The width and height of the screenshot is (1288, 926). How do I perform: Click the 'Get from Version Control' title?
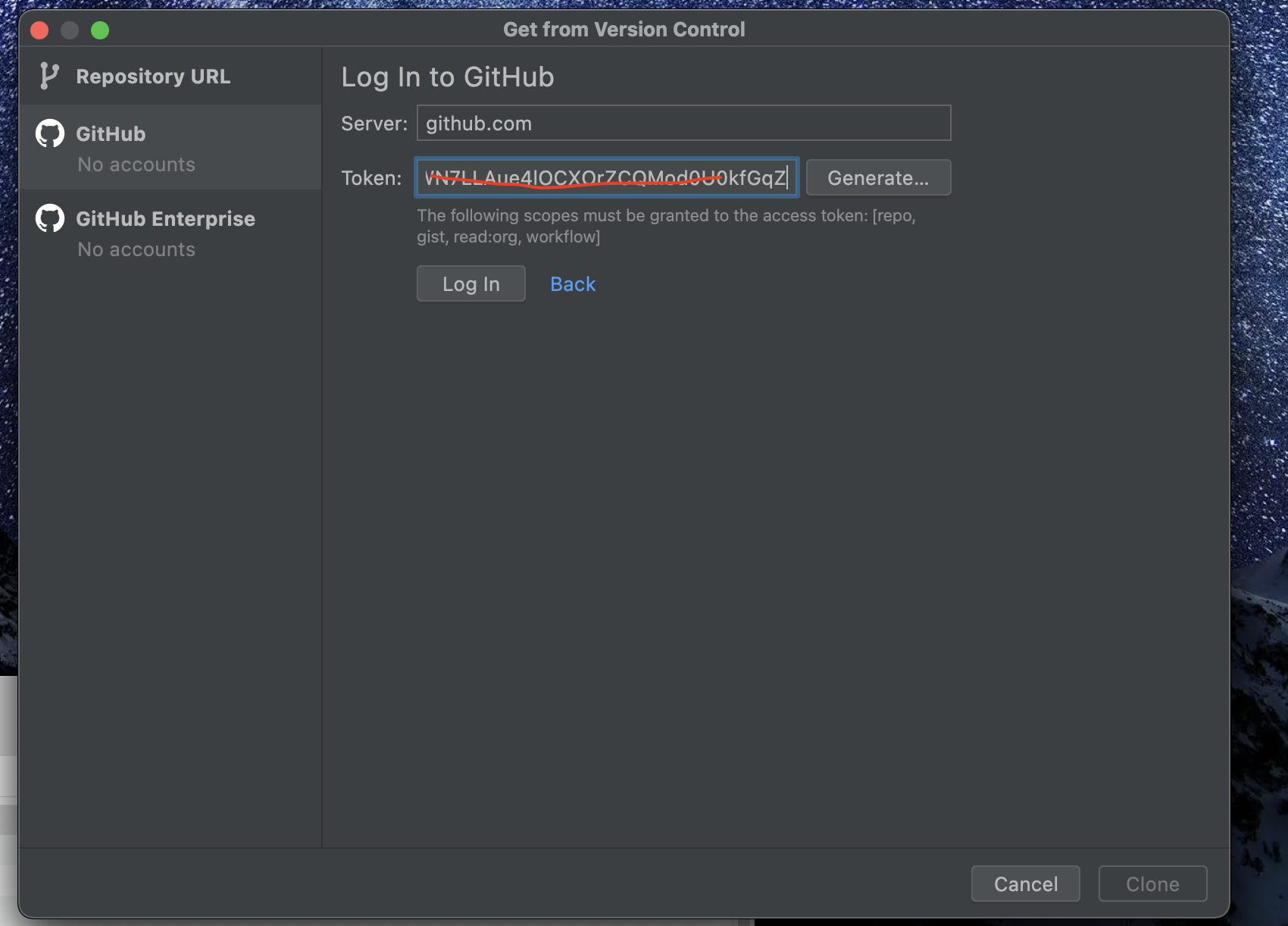pyautogui.click(x=624, y=30)
